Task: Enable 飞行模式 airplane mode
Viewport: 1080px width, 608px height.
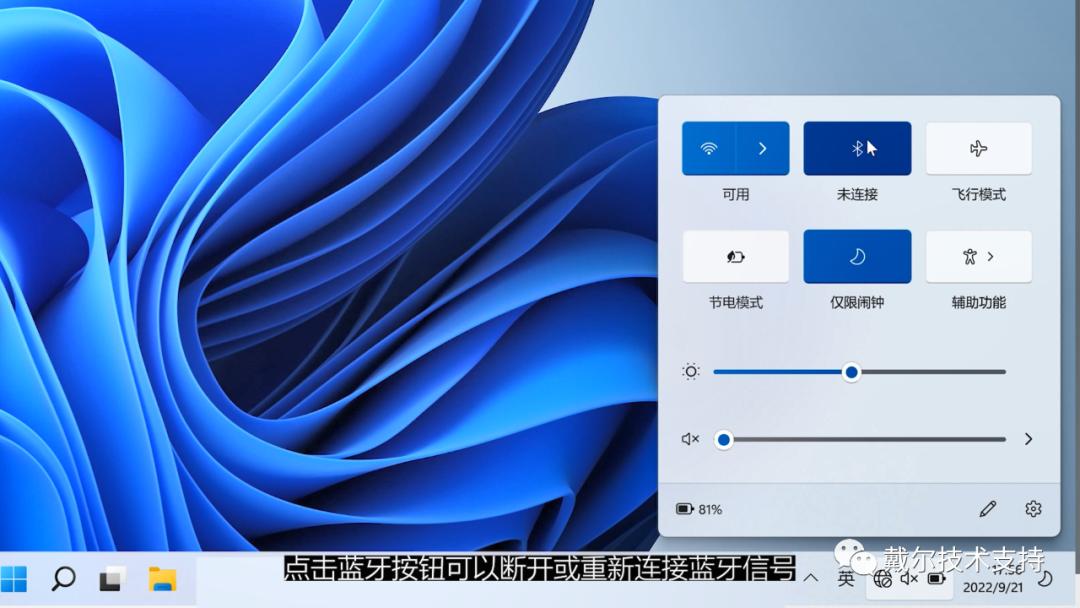Action: pos(978,147)
